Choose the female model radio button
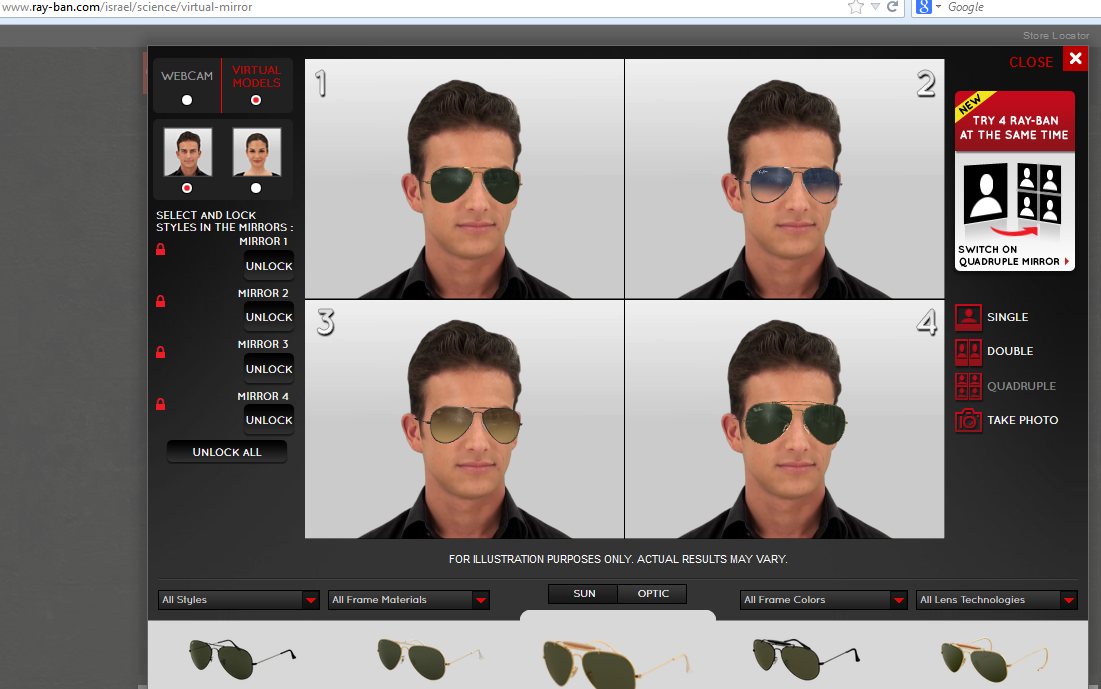 tap(256, 188)
